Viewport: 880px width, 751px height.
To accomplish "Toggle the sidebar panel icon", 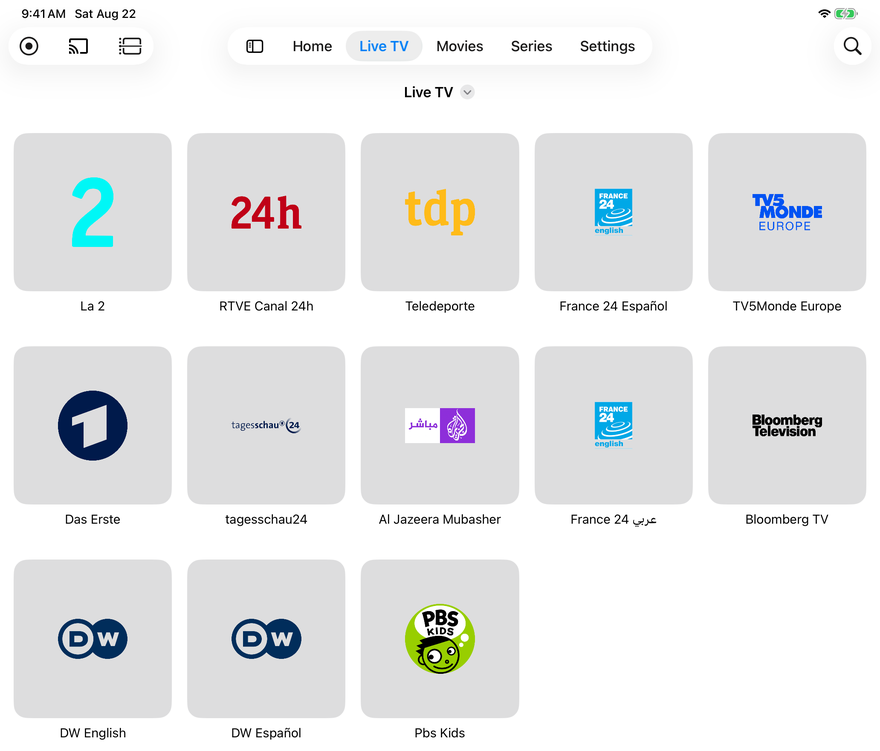I will (x=255, y=46).
